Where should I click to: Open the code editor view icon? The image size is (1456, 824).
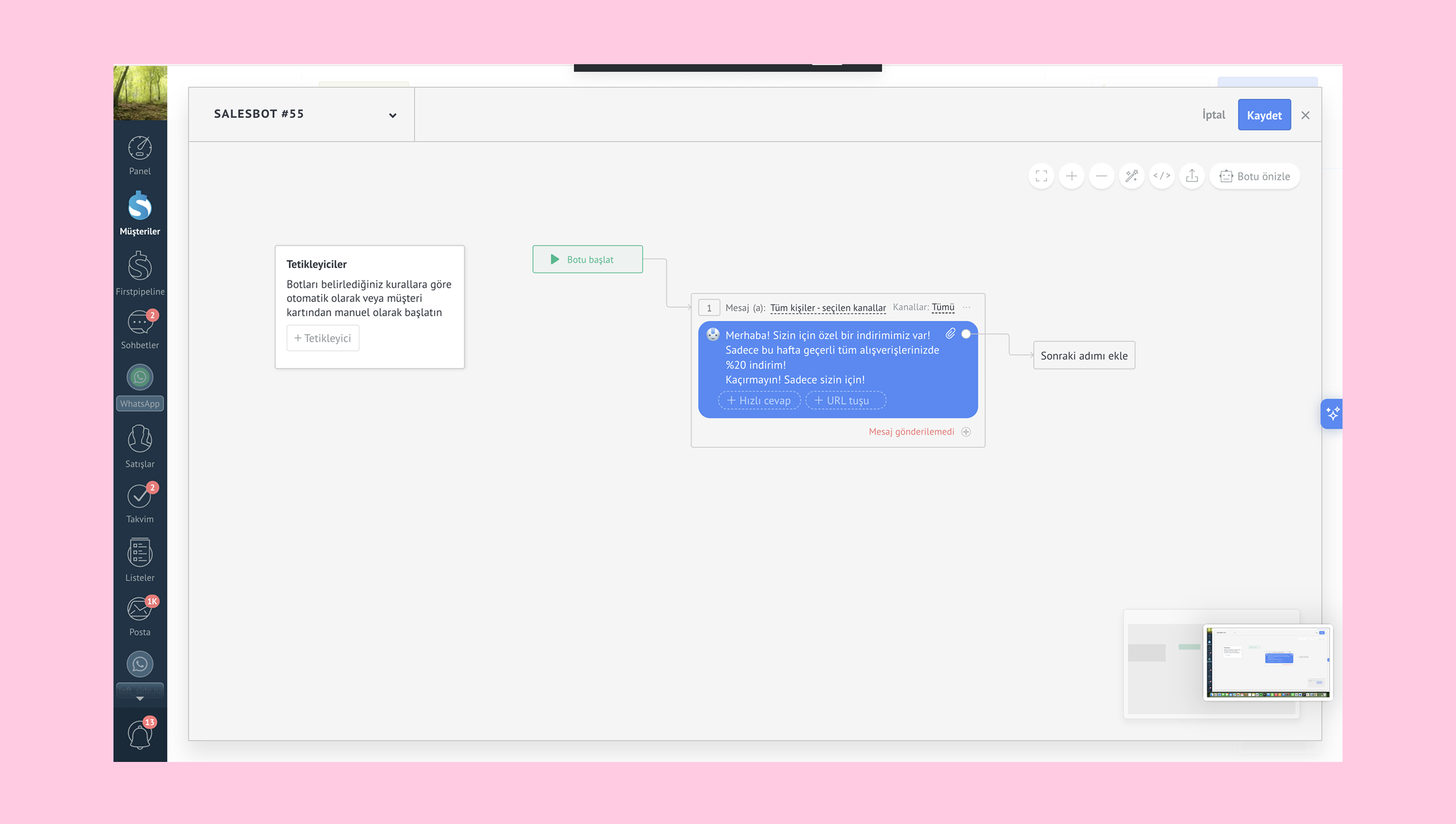1162,176
